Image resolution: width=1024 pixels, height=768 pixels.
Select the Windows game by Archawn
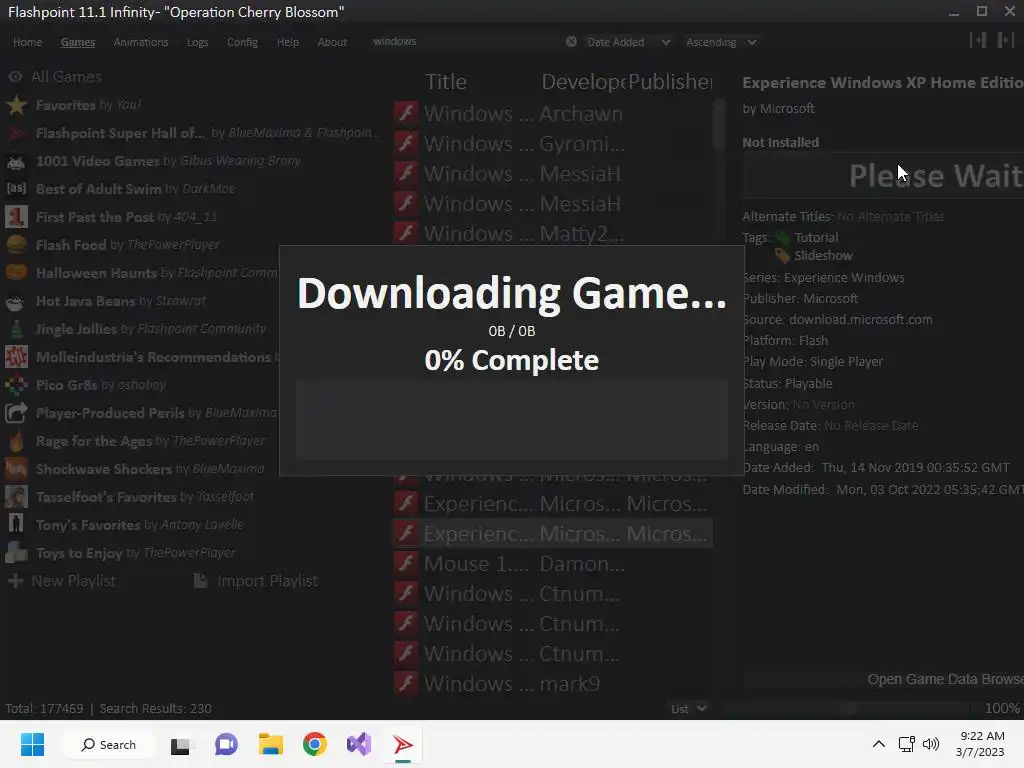coord(552,114)
